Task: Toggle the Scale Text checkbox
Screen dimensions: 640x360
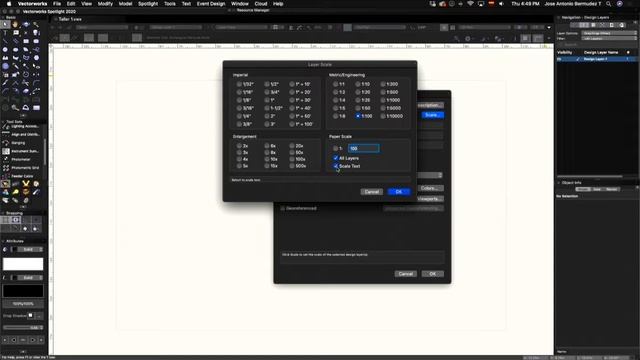Action: pyautogui.click(x=336, y=166)
